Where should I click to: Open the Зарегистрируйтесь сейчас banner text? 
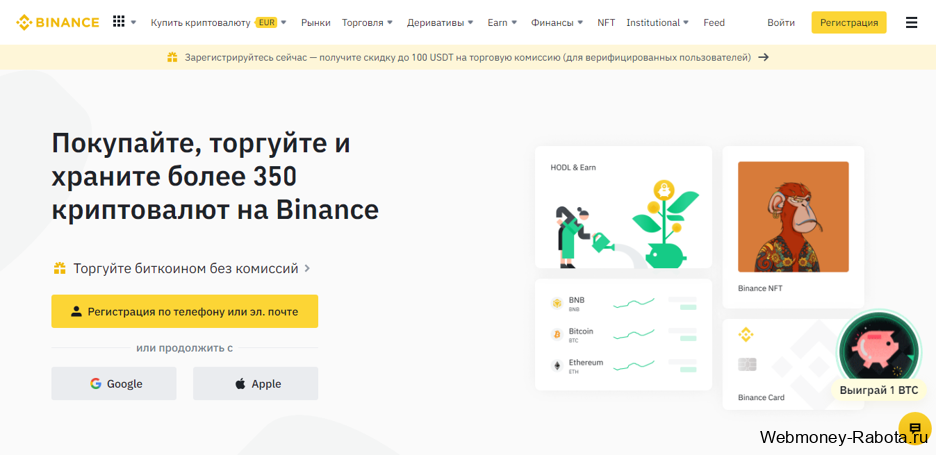coord(468,57)
